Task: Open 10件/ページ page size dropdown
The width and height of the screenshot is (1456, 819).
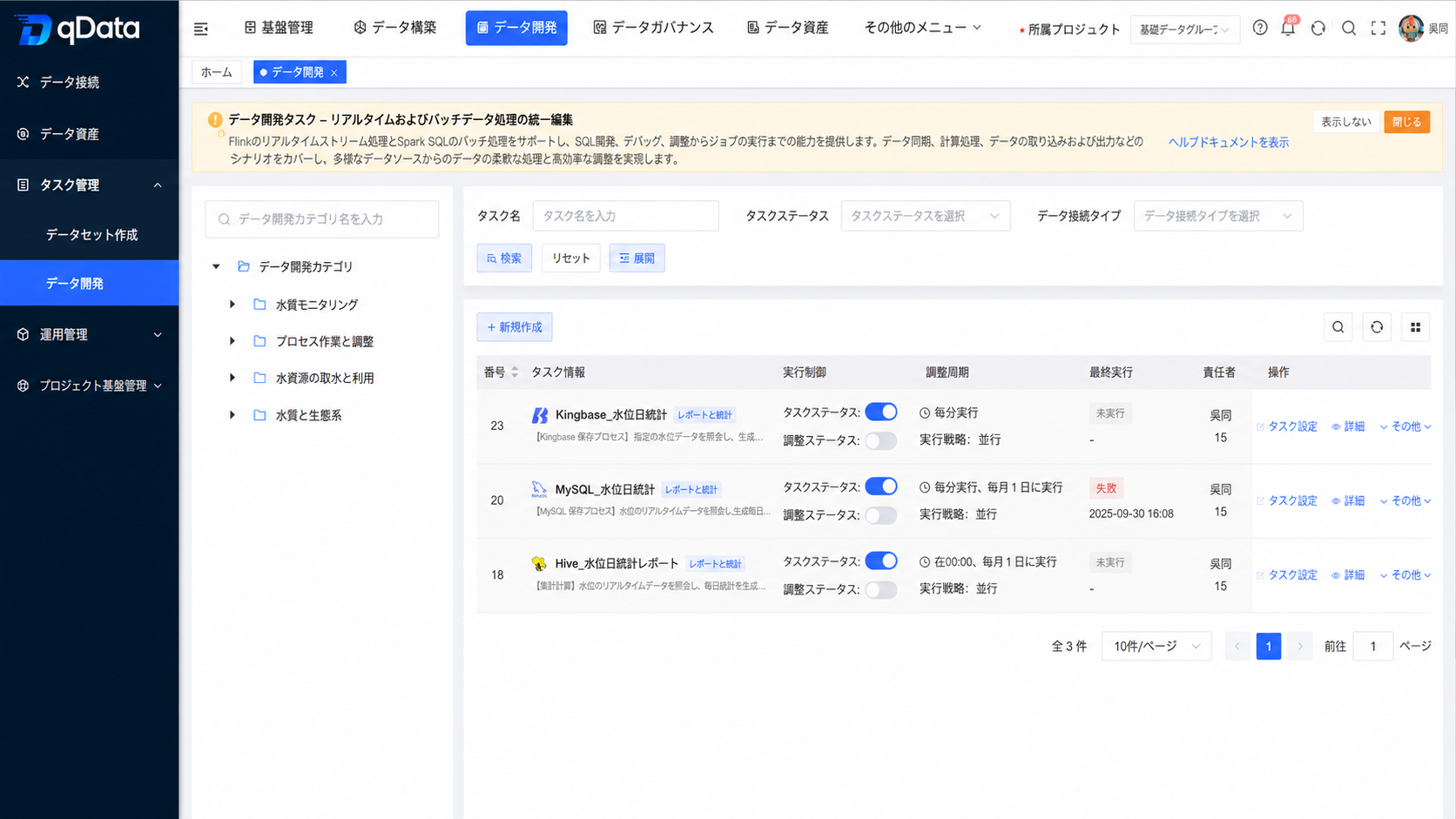Action: (x=1156, y=646)
